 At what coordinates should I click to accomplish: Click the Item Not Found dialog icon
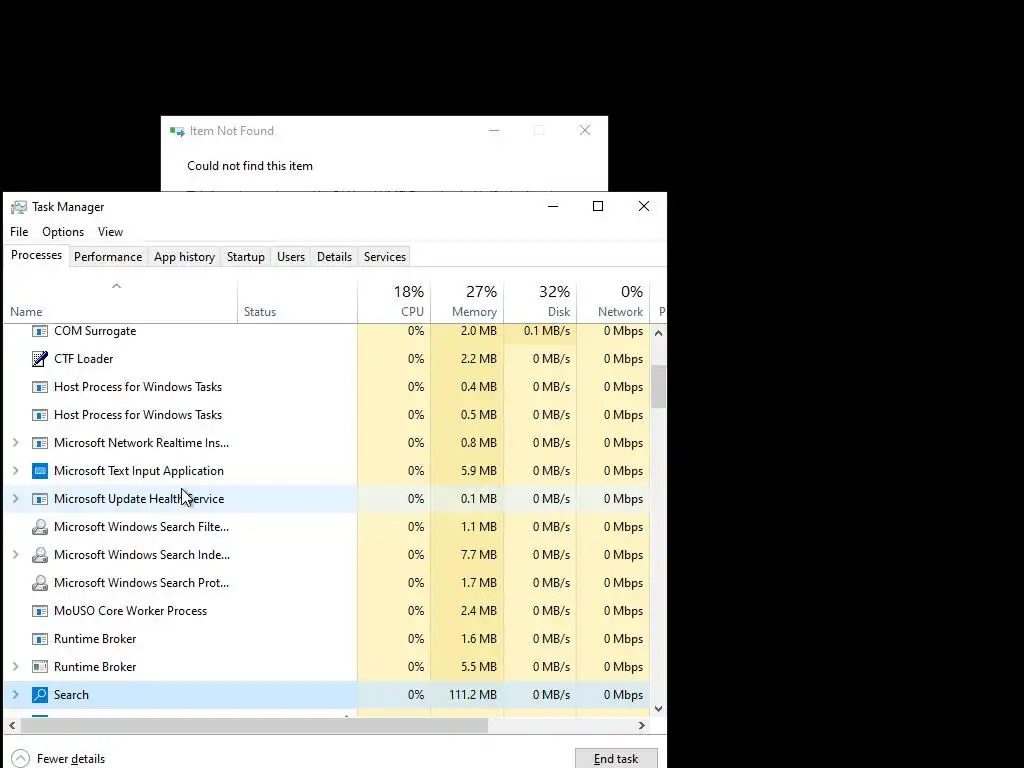point(177,131)
